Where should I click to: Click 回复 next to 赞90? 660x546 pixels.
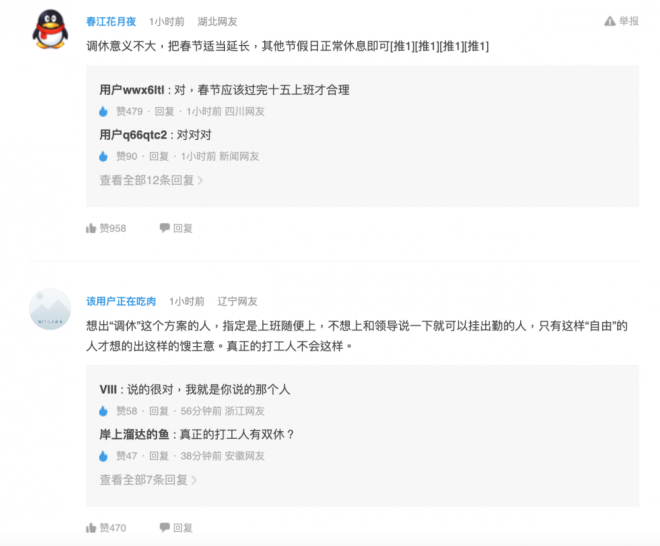coord(159,157)
